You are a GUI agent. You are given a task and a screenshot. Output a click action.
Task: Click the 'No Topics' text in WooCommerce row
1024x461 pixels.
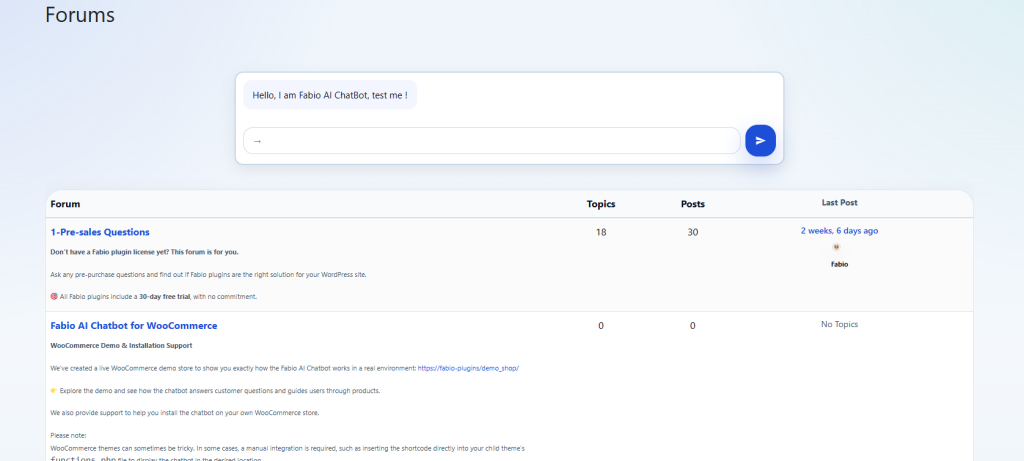(839, 324)
